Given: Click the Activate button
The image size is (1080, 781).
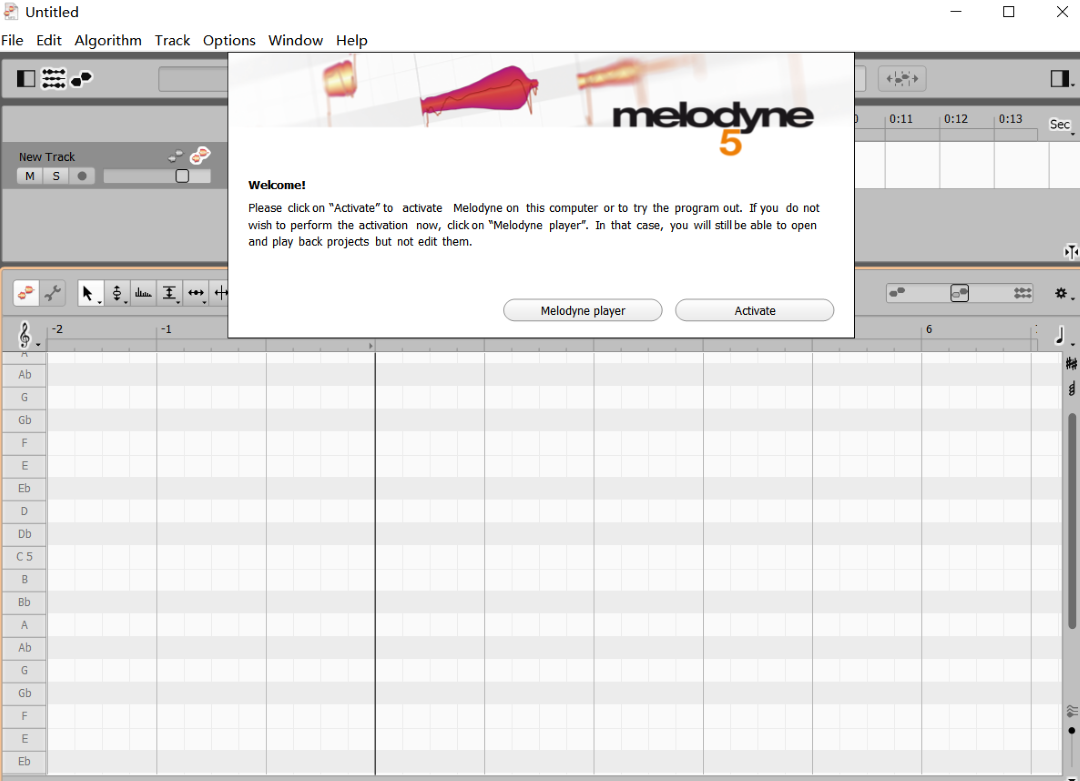Looking at the screenshot, I should click(754, 311).
